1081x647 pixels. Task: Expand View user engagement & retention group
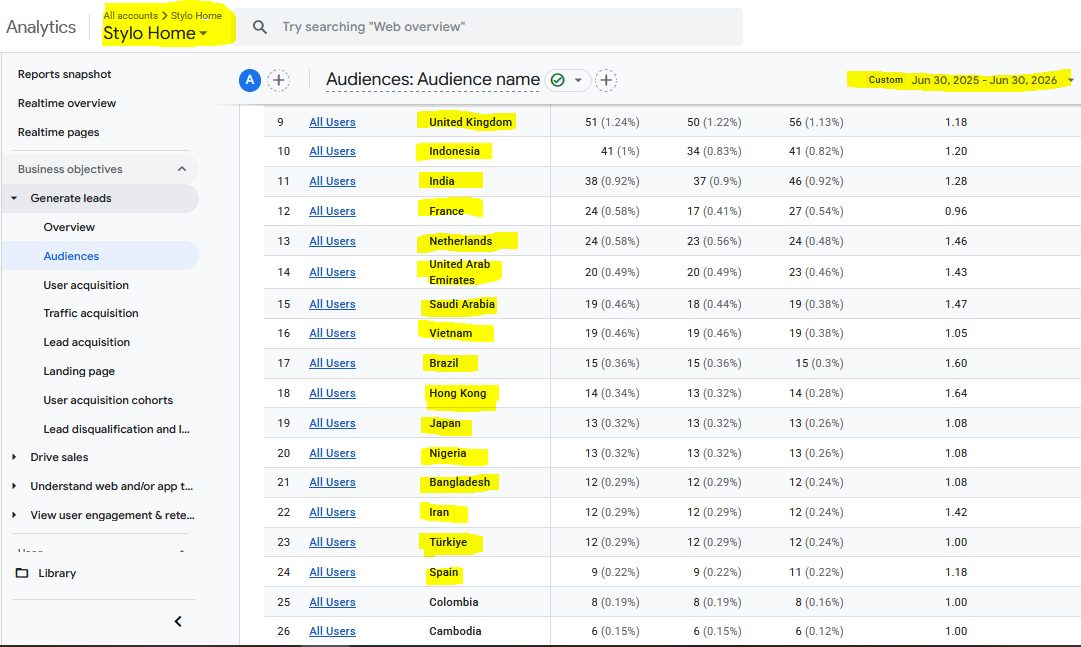pos(14,515)
